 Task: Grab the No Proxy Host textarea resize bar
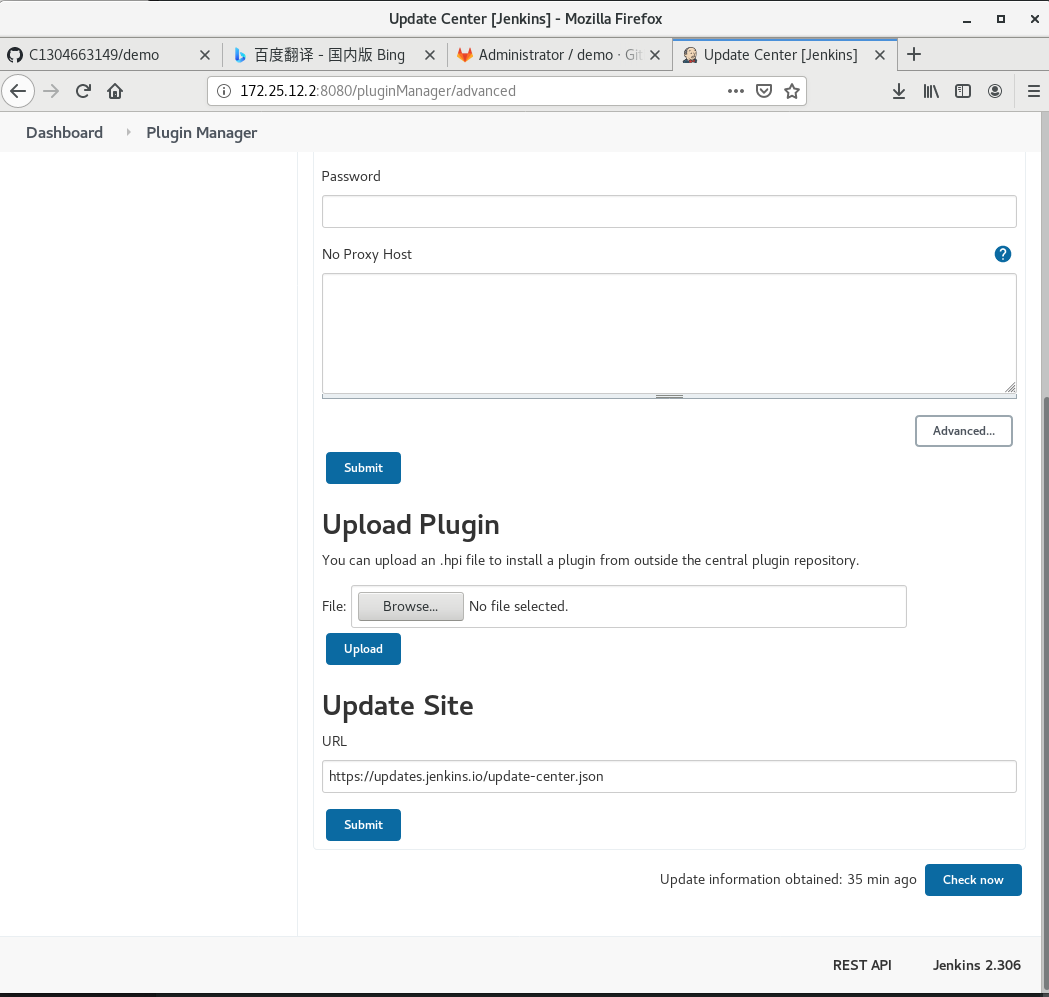(x=669, y=396)
